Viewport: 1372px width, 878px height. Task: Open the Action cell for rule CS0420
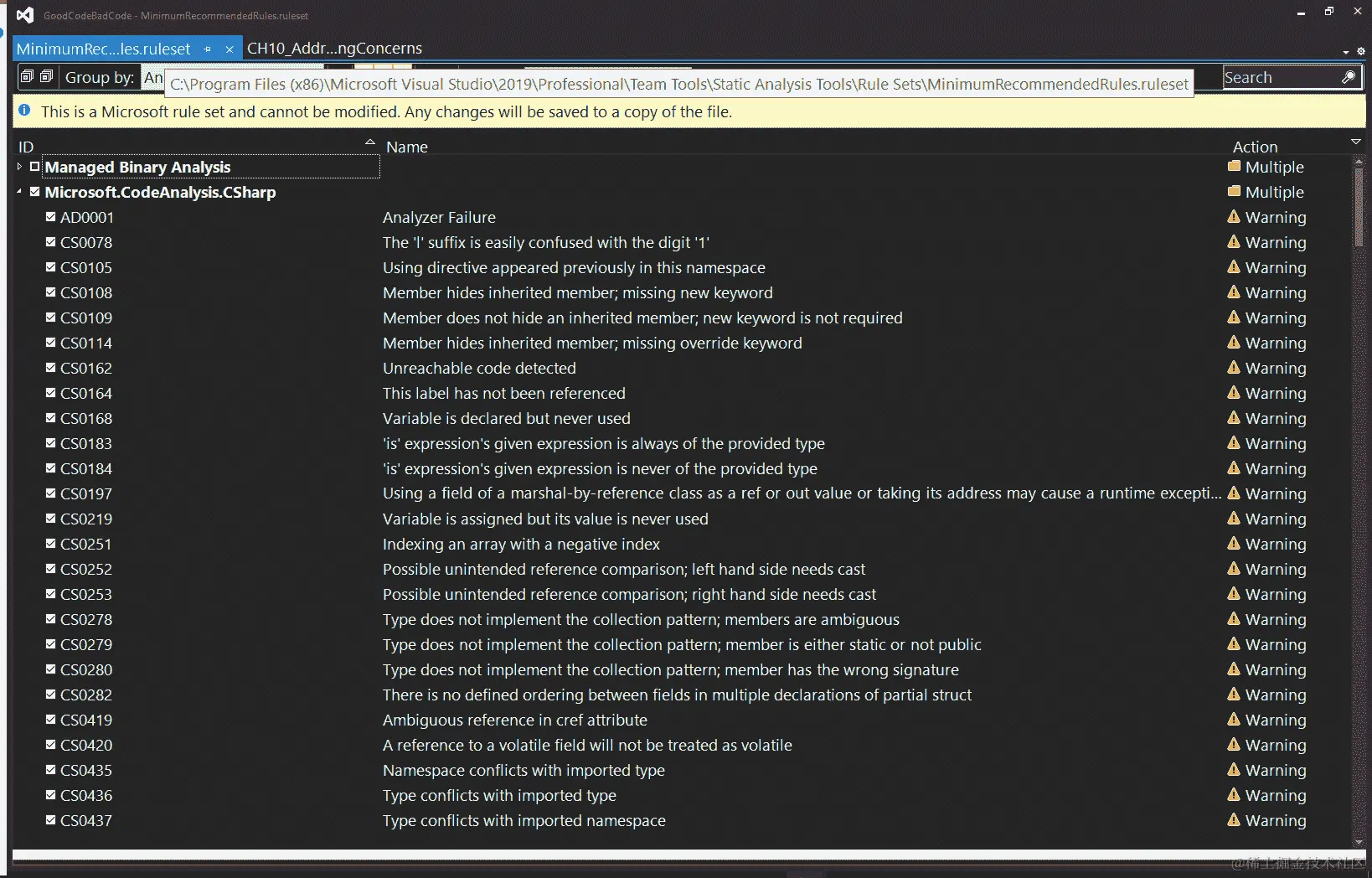tap(1267, 745)
